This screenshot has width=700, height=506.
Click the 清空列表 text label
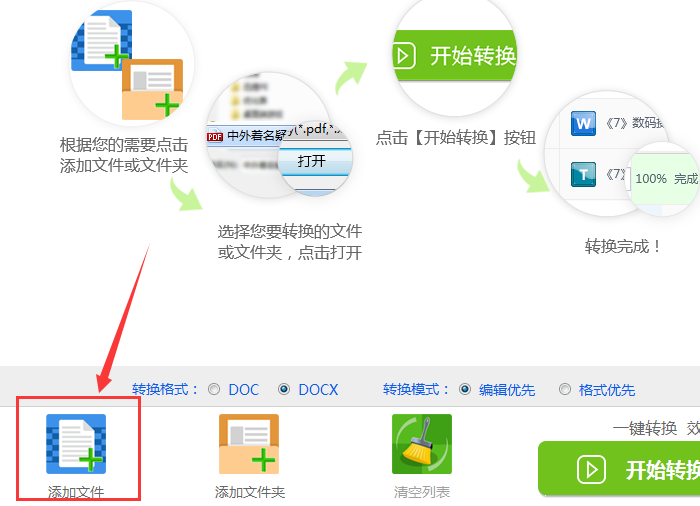click(422, 492)
